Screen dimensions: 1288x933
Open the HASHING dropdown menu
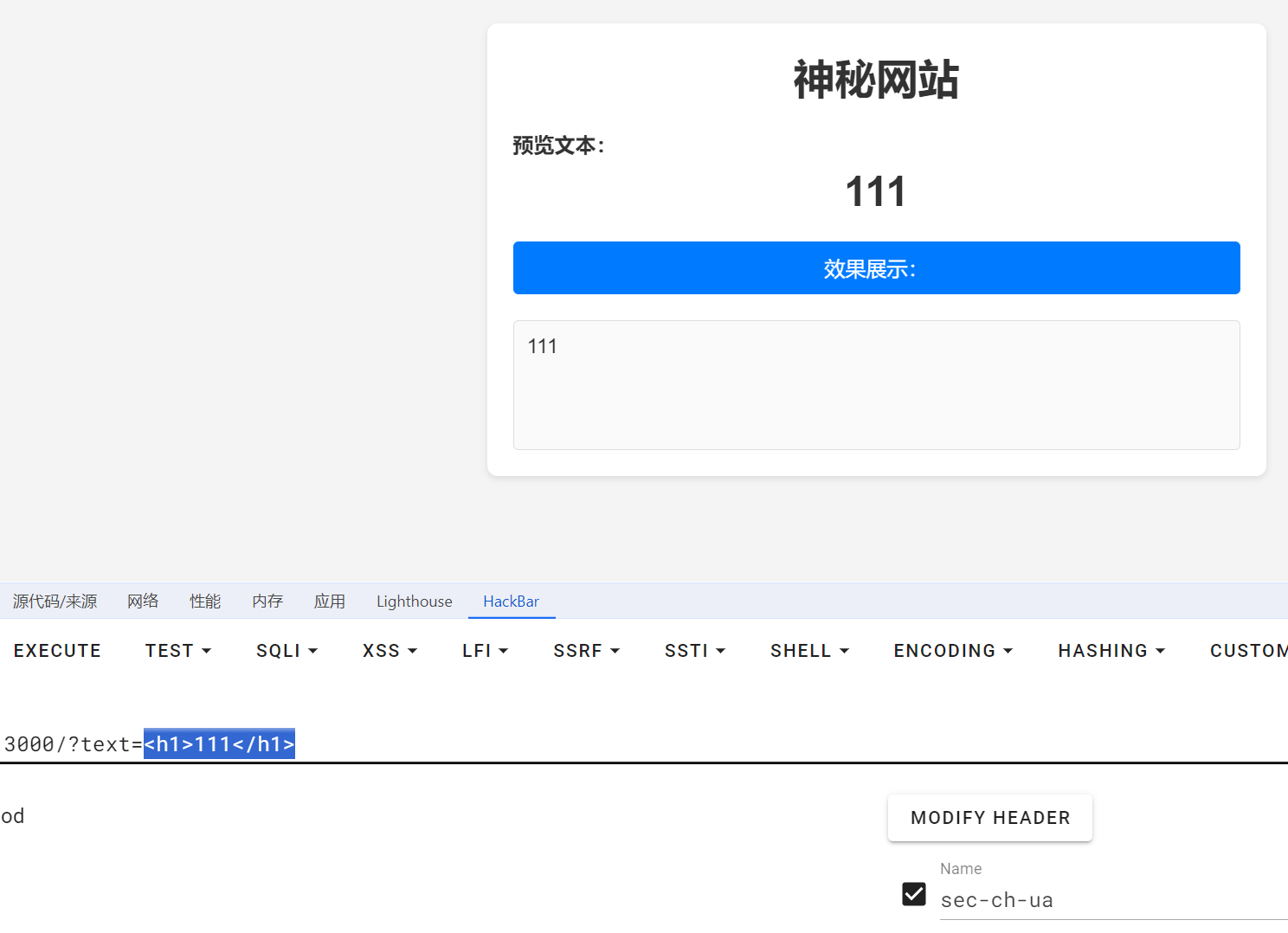1111,651
